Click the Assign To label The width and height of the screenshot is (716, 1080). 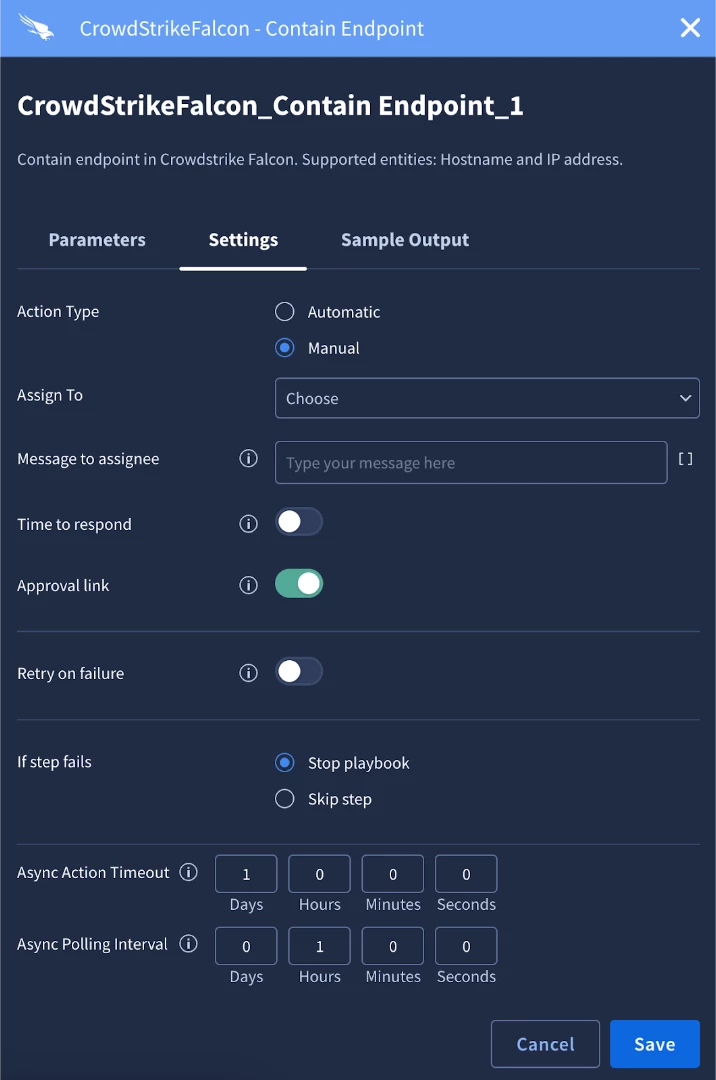(x=50, y=395)
